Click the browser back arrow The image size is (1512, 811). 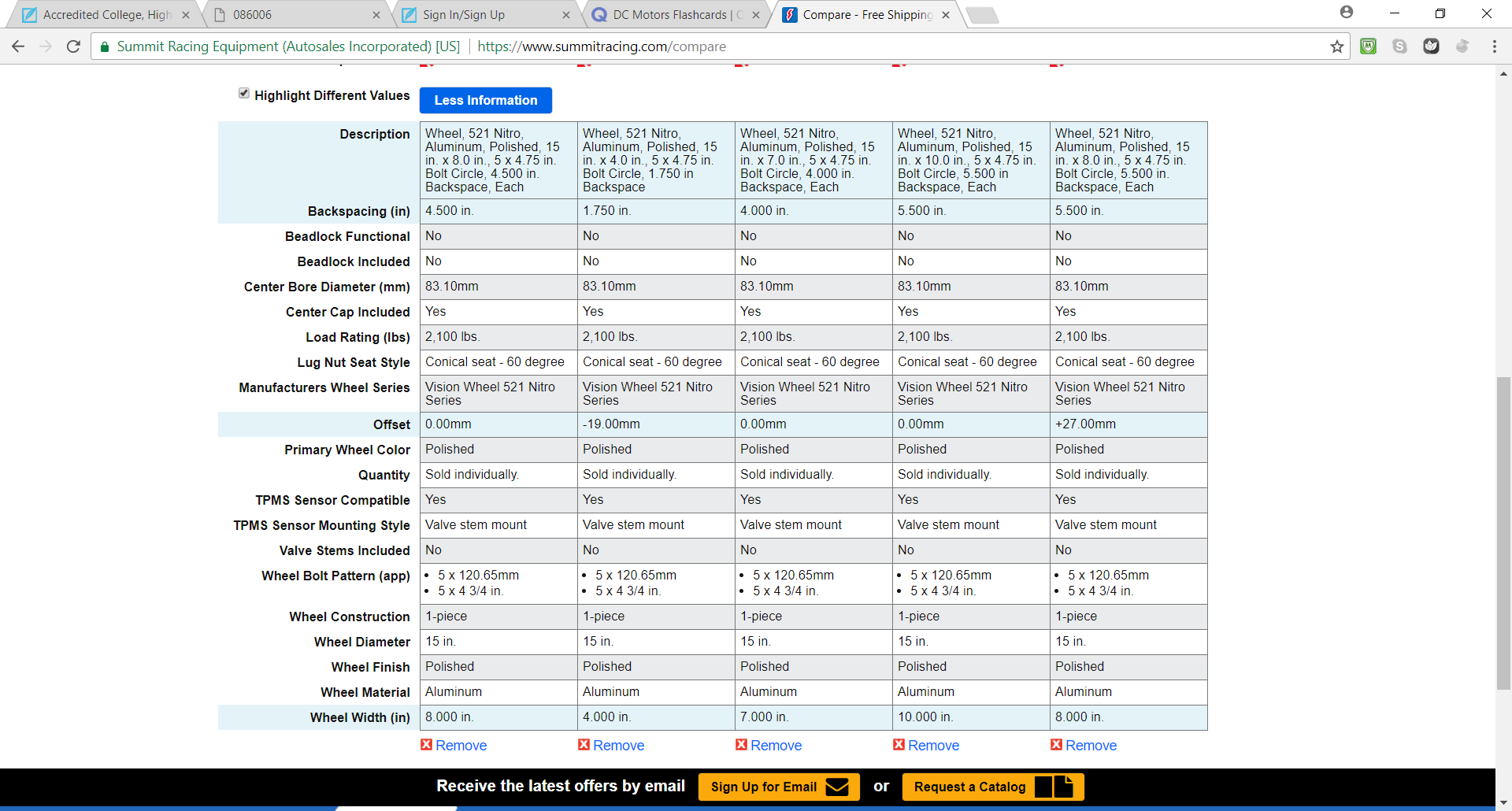18,46
